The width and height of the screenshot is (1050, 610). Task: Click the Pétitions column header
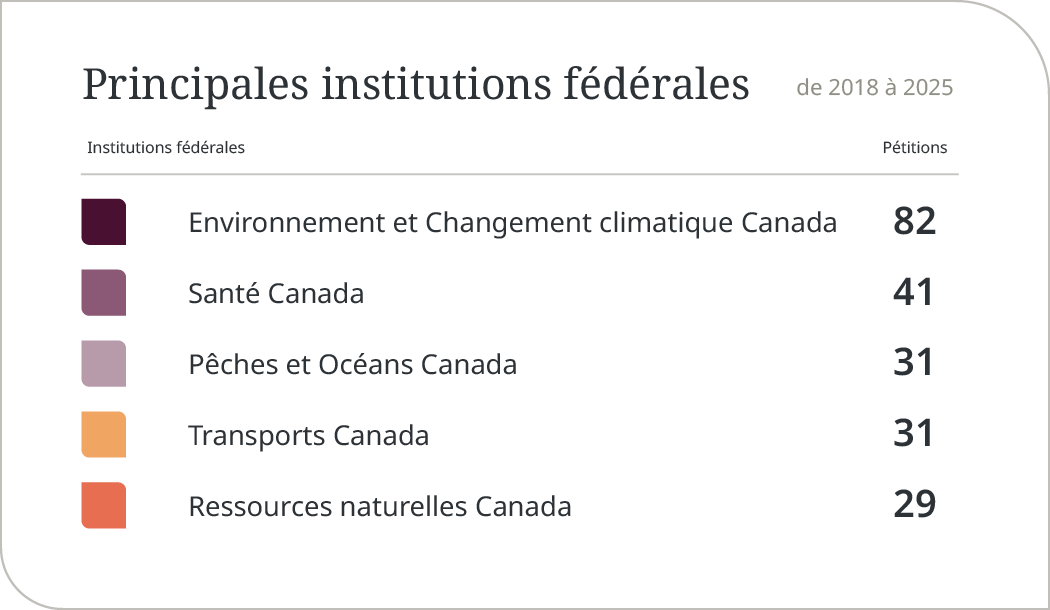click(x=915, y=148)
